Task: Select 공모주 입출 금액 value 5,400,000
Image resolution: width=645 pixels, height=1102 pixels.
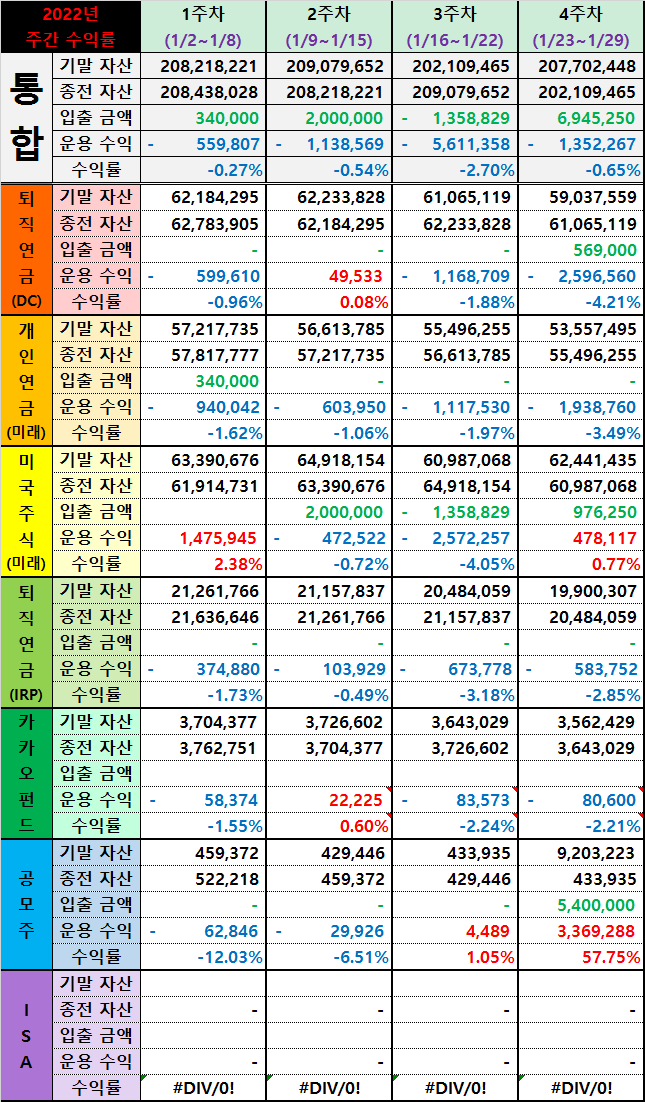Action: 581,906
